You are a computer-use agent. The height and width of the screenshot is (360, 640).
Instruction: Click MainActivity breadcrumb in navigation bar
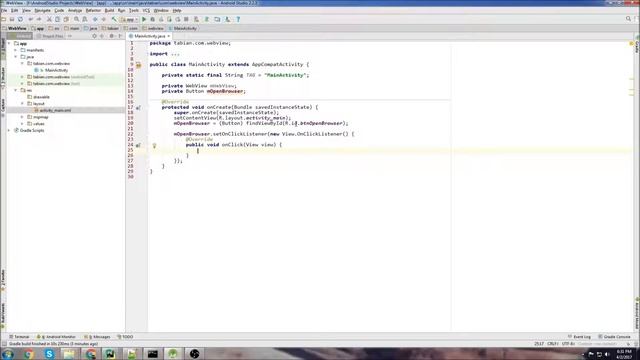(x=182, y=29)
